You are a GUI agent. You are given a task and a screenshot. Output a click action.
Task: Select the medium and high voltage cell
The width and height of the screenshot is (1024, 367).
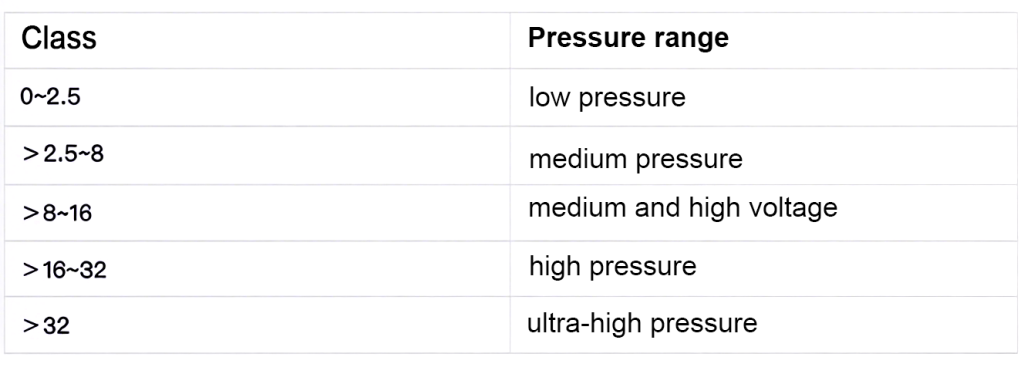pos(763,213)
